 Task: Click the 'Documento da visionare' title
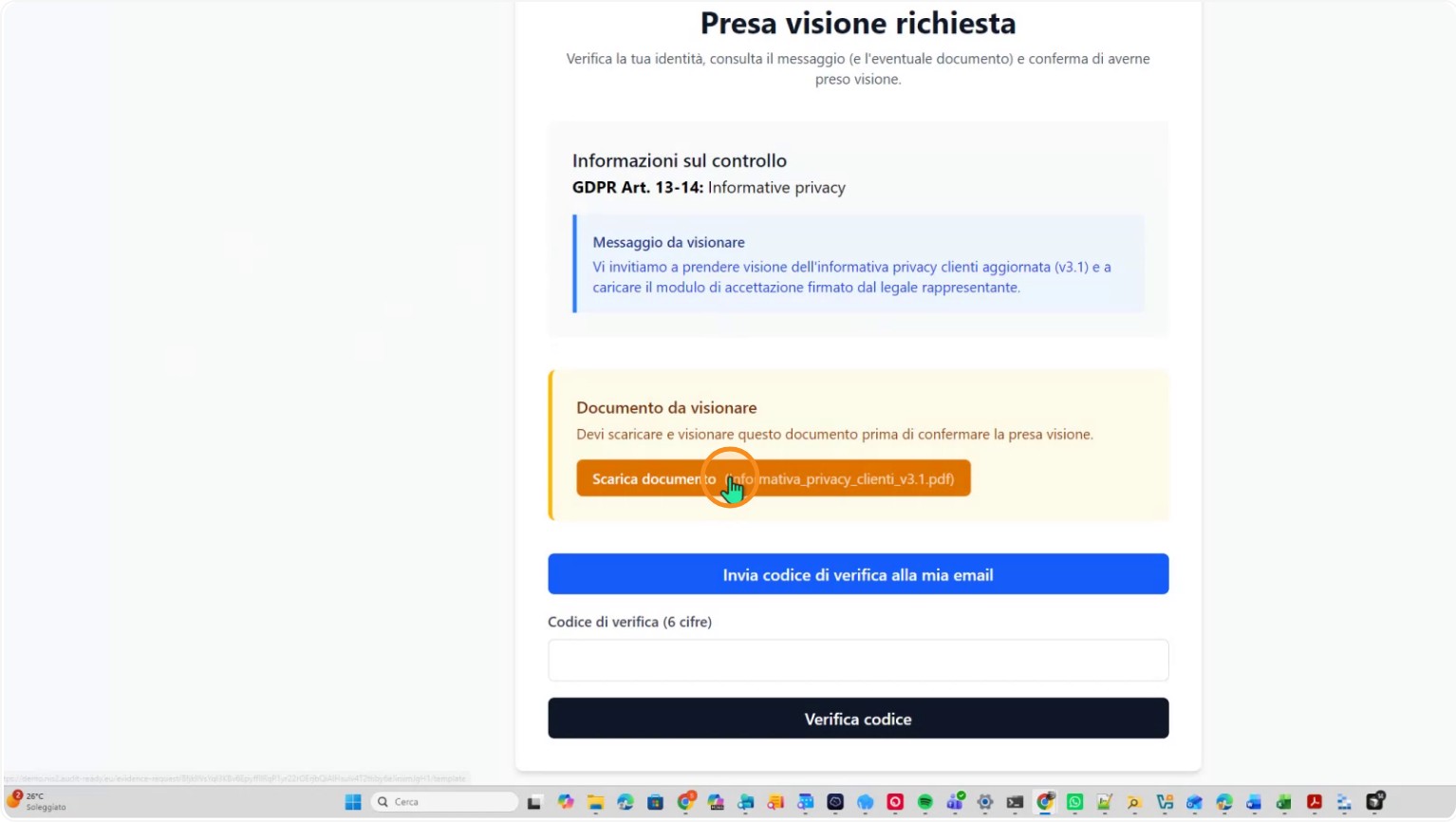666,407
